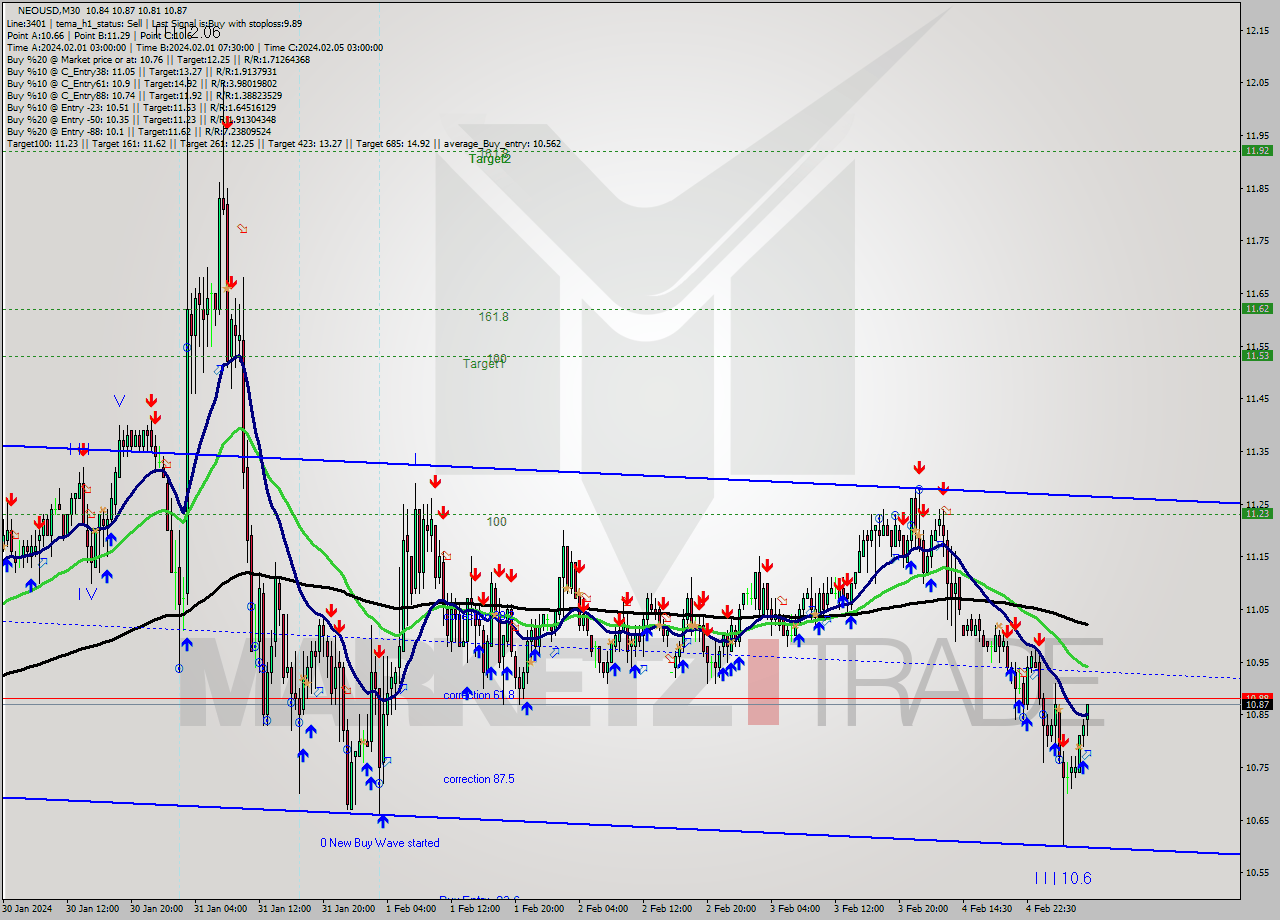Viewport: 1280px width, 920px height.
Task: Click the '2 Feb 20:00' time label
Action: pos(731,909)
